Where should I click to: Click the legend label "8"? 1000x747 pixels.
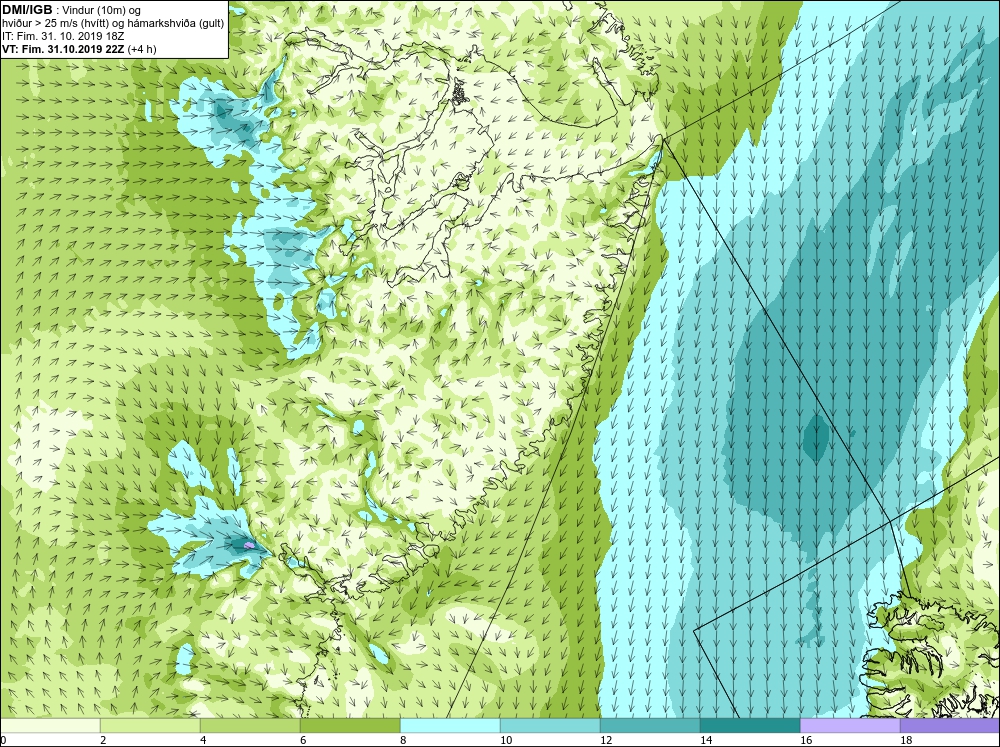point(404,740)
